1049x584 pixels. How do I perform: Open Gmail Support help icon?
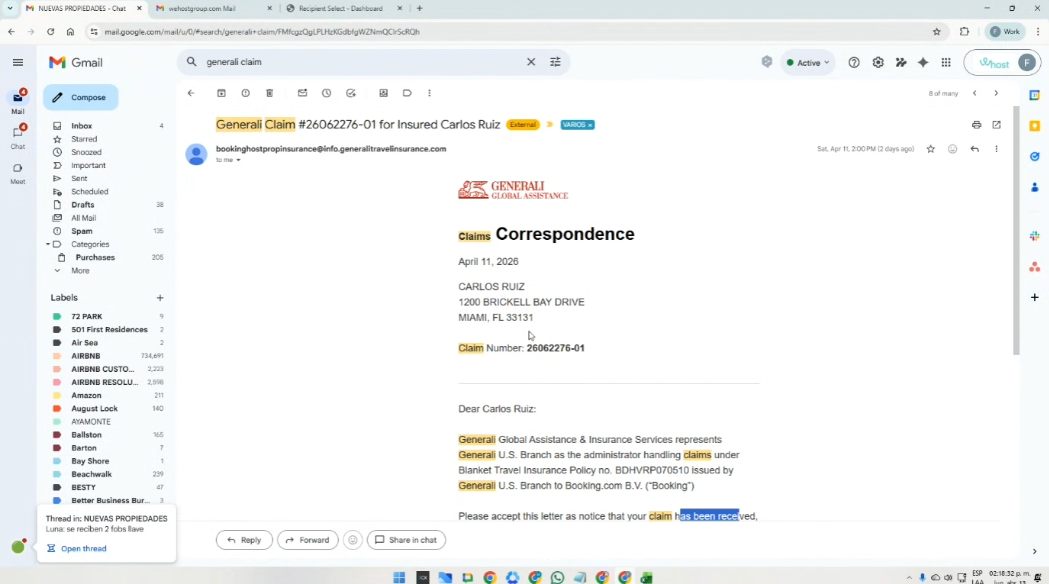pyautogui.click(x=854, y=62)
